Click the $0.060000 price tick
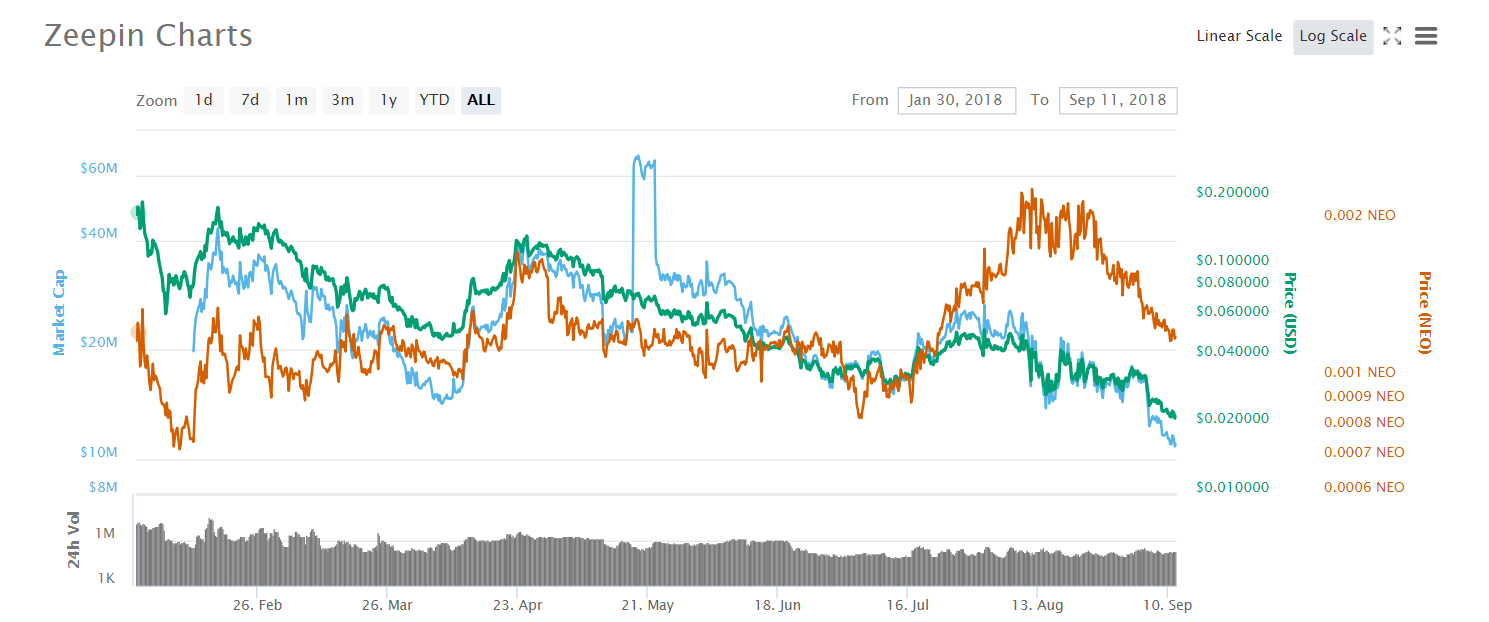1489x622 pixels. tap(1232, 311)
